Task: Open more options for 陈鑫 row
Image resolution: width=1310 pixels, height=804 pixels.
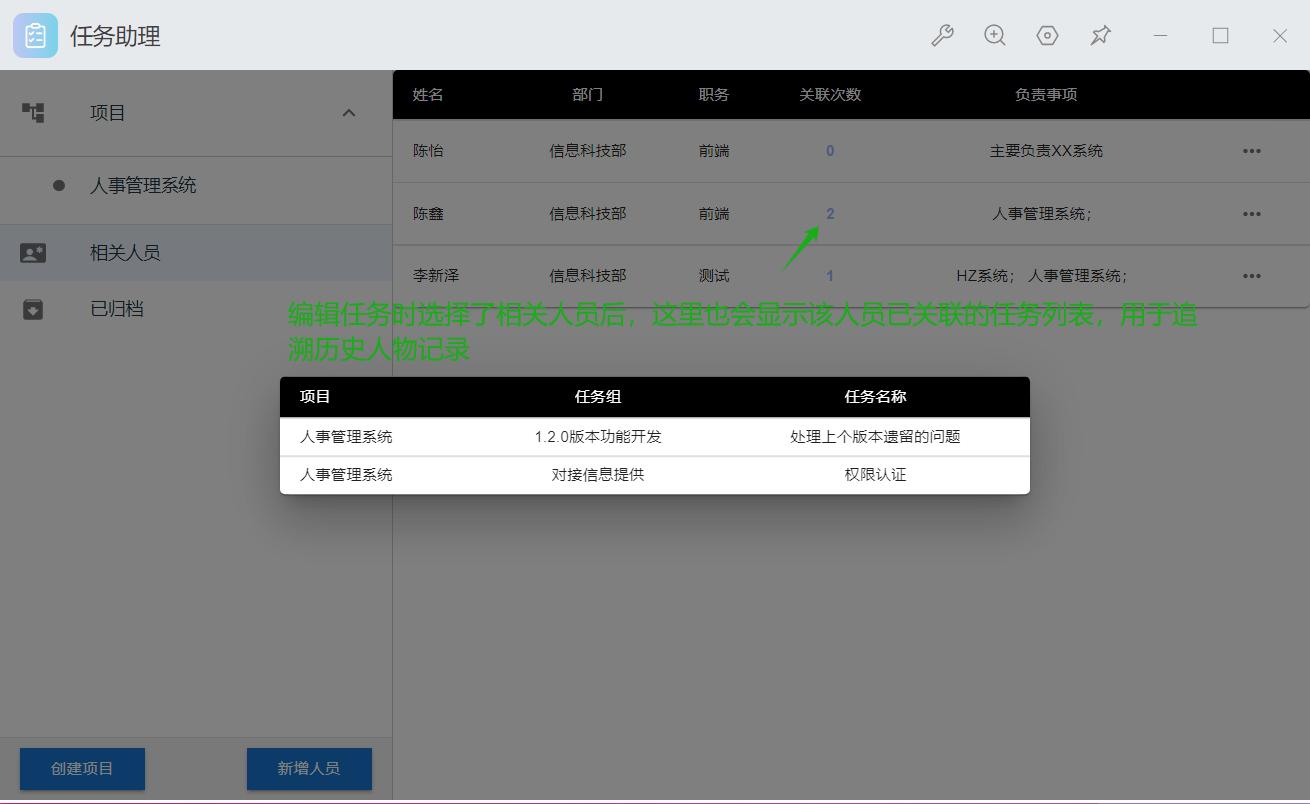Action: tap(1251, 214)
